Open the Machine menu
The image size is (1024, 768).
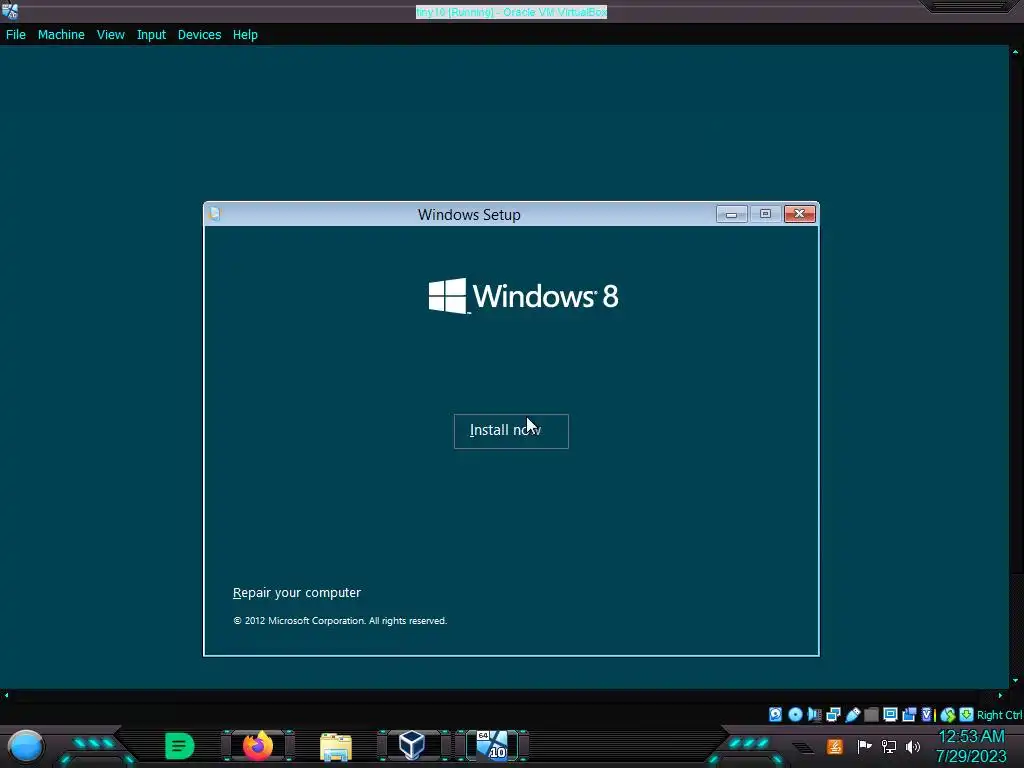click(x=61, y=35)
